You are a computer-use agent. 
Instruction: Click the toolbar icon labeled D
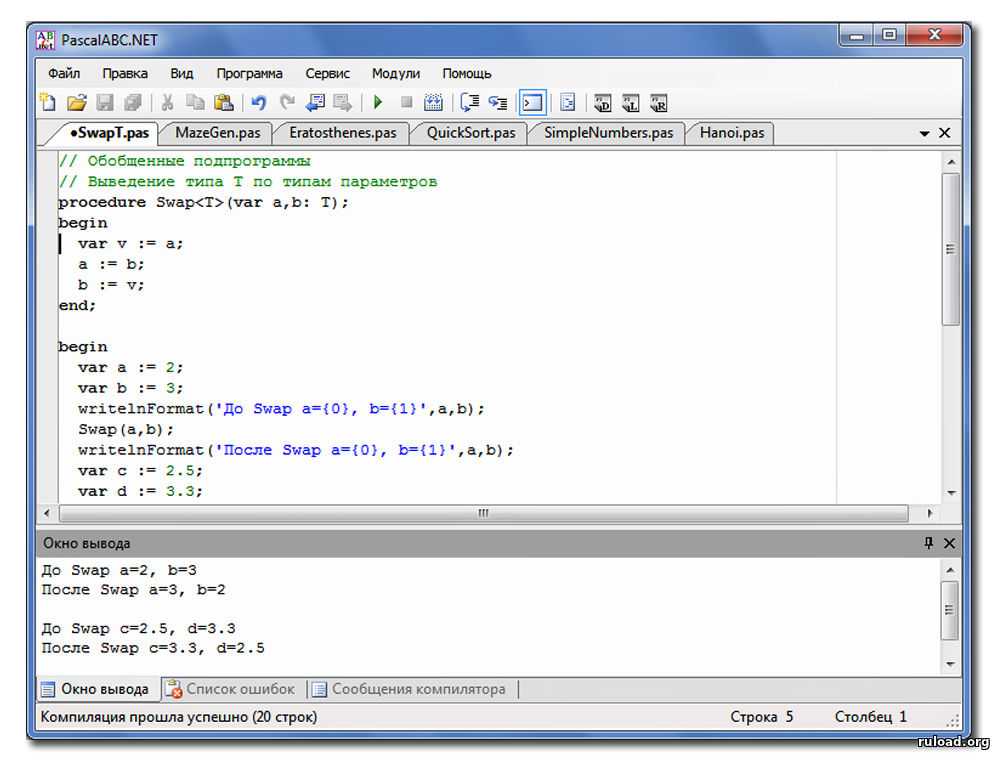tap(602, 102)
